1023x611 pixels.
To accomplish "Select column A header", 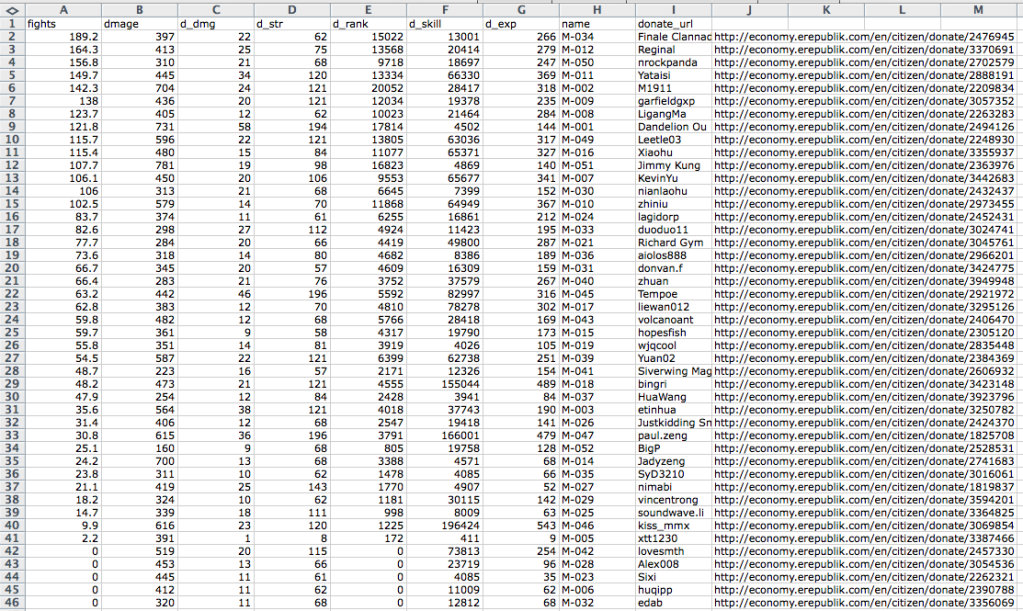I will [x=63, y=8].
